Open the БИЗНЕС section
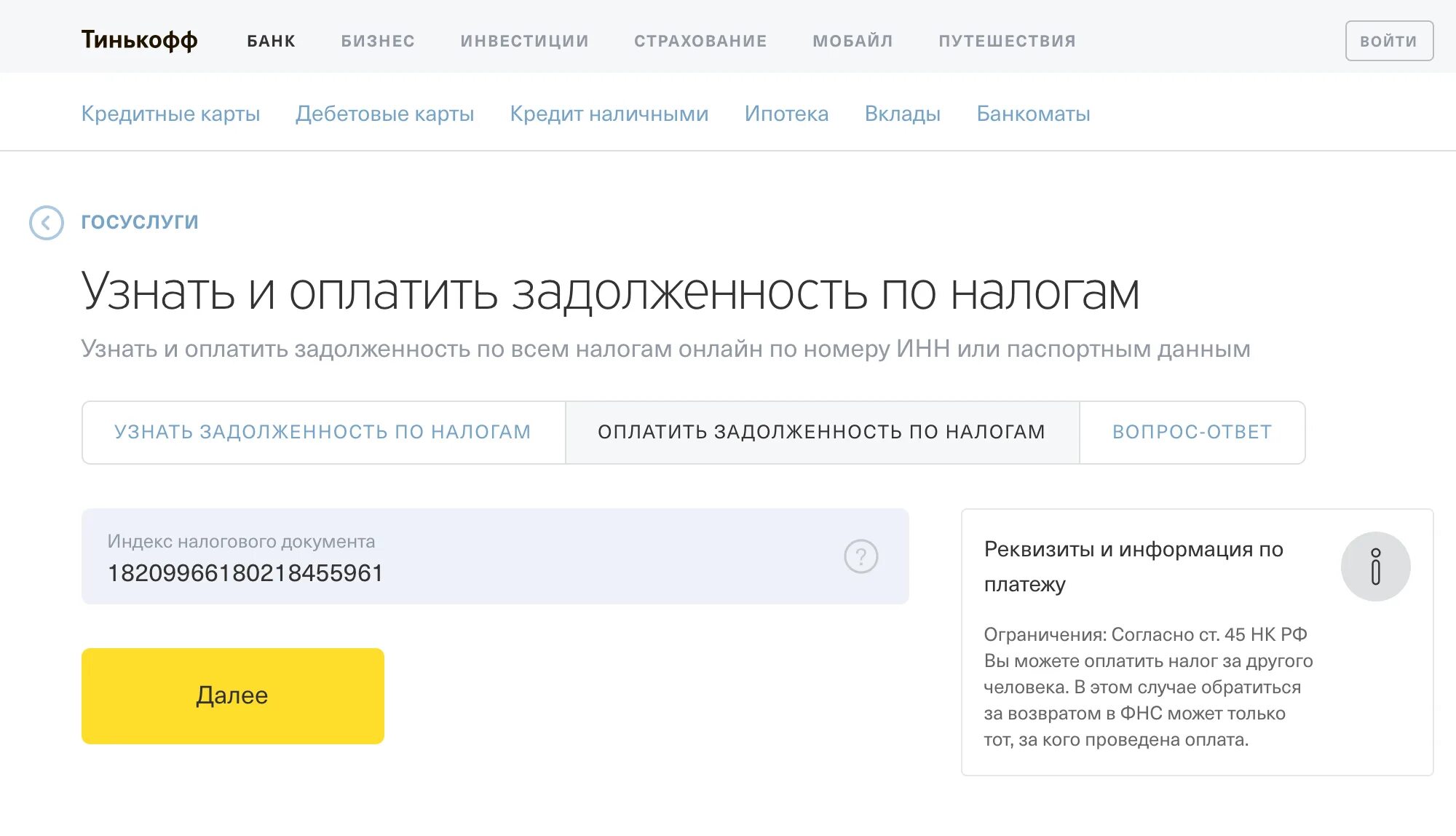Screen dimensions: 1456x836 pyautogui.click(x=378, y=41)
